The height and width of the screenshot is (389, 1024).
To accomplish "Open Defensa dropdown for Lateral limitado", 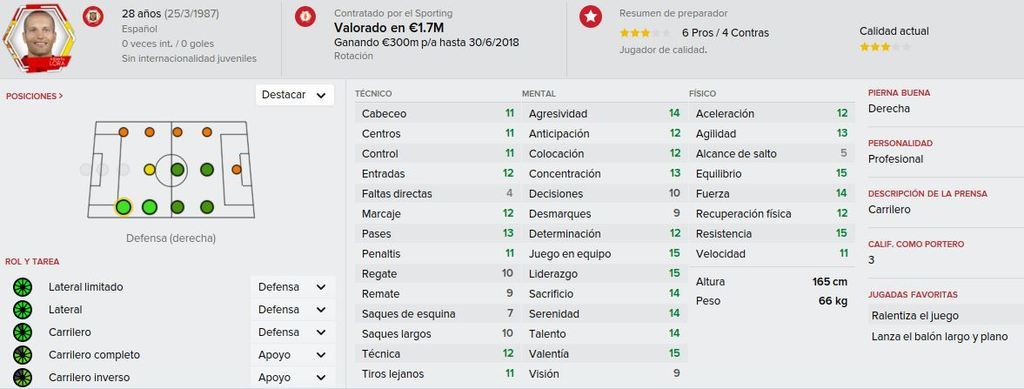I will [292, 287].
